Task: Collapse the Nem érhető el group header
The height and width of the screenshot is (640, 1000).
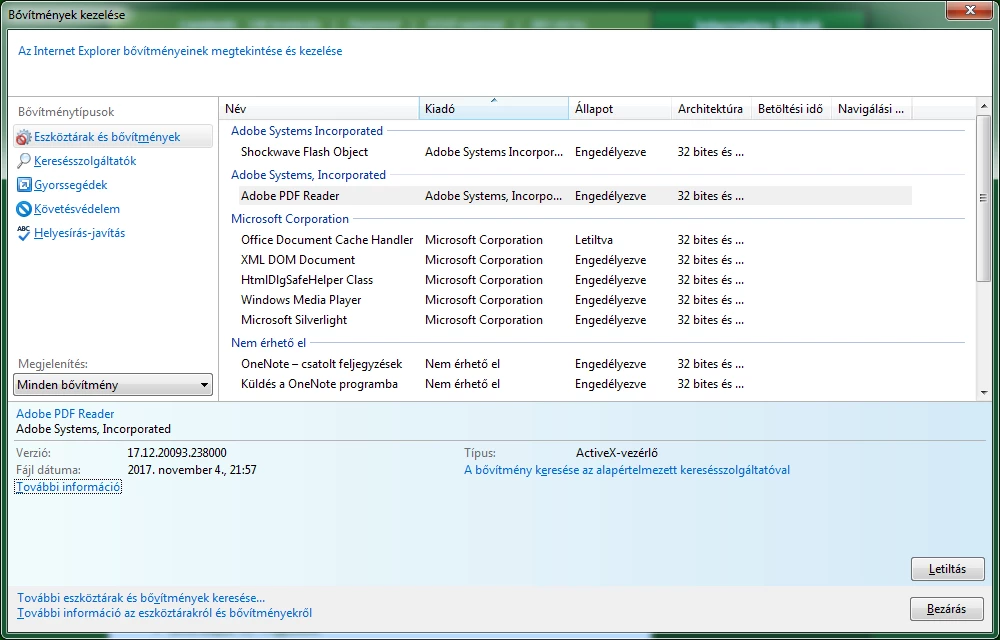Action: pos(268,343)
